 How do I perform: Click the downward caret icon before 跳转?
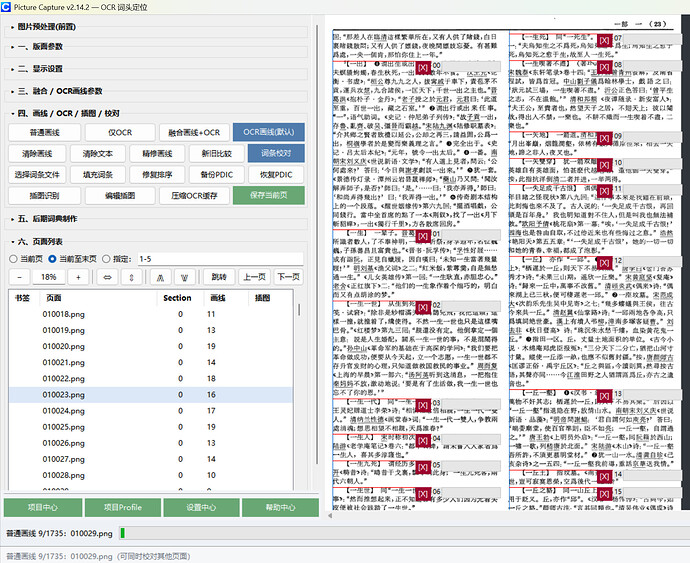(184, 277)
